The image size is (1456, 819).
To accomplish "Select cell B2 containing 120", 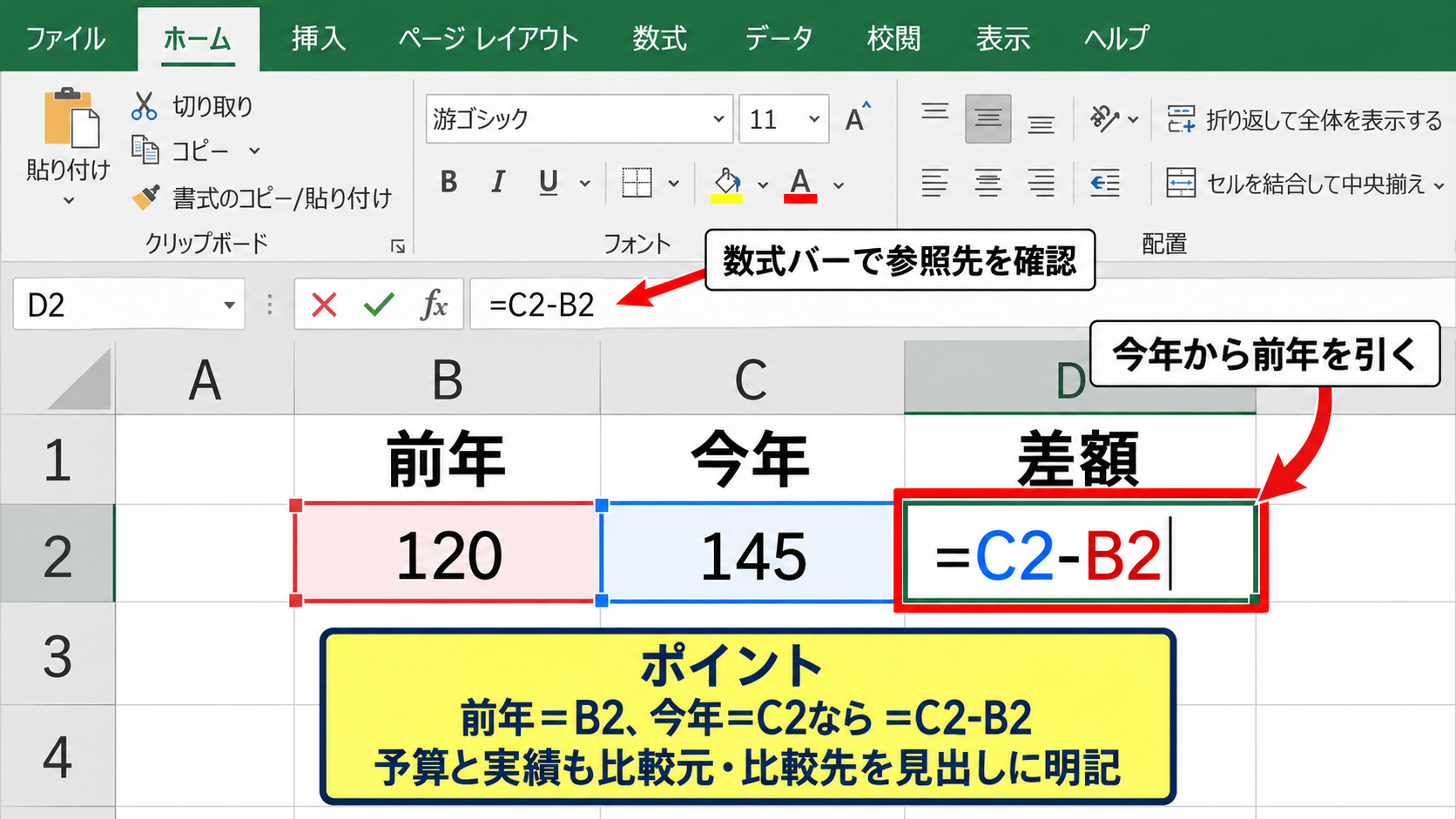I will (x=448, y=554).
